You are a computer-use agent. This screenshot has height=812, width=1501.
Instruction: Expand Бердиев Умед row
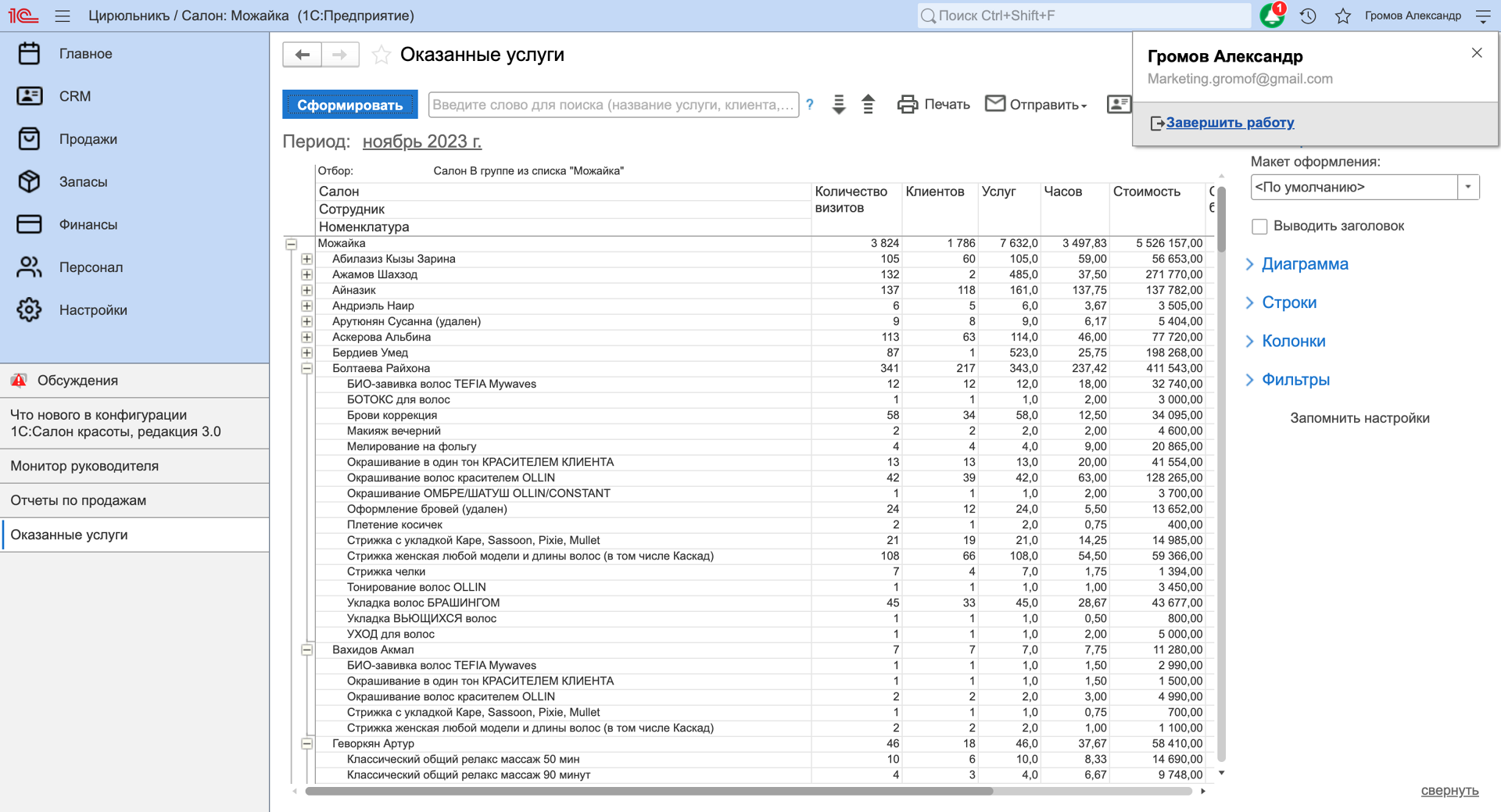point(306,353)
